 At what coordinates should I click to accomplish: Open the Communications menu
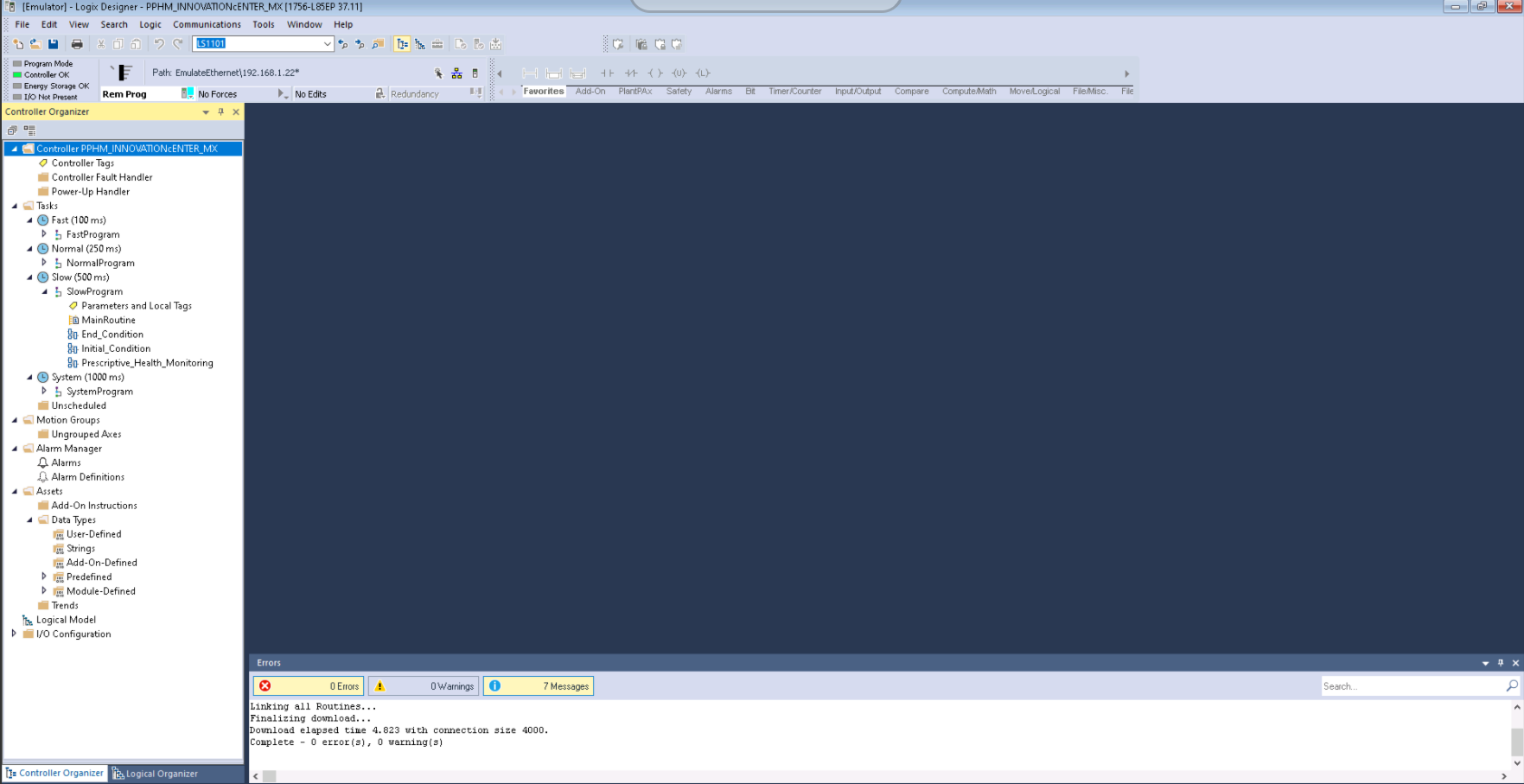pos(207,24)
